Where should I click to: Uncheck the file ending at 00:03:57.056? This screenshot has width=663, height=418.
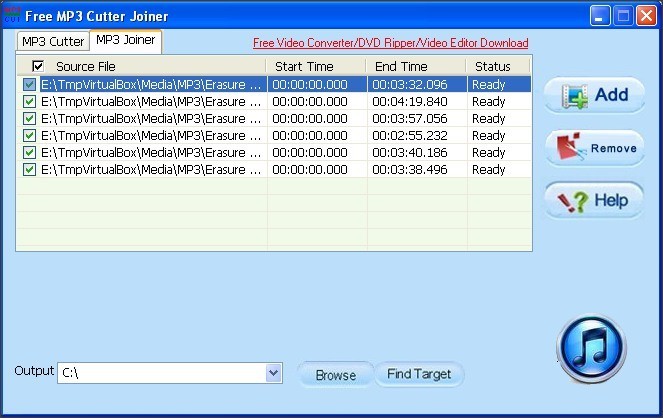tap(29, 118)
